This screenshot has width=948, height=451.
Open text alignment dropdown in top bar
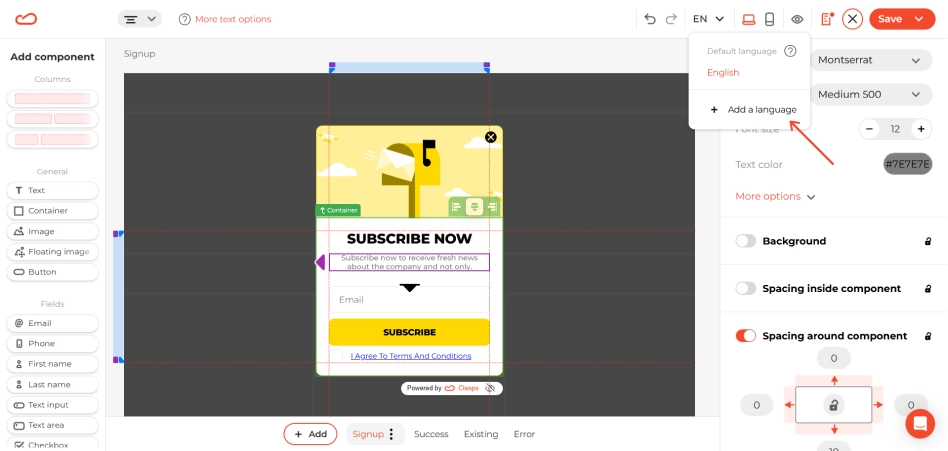(140, 19)
